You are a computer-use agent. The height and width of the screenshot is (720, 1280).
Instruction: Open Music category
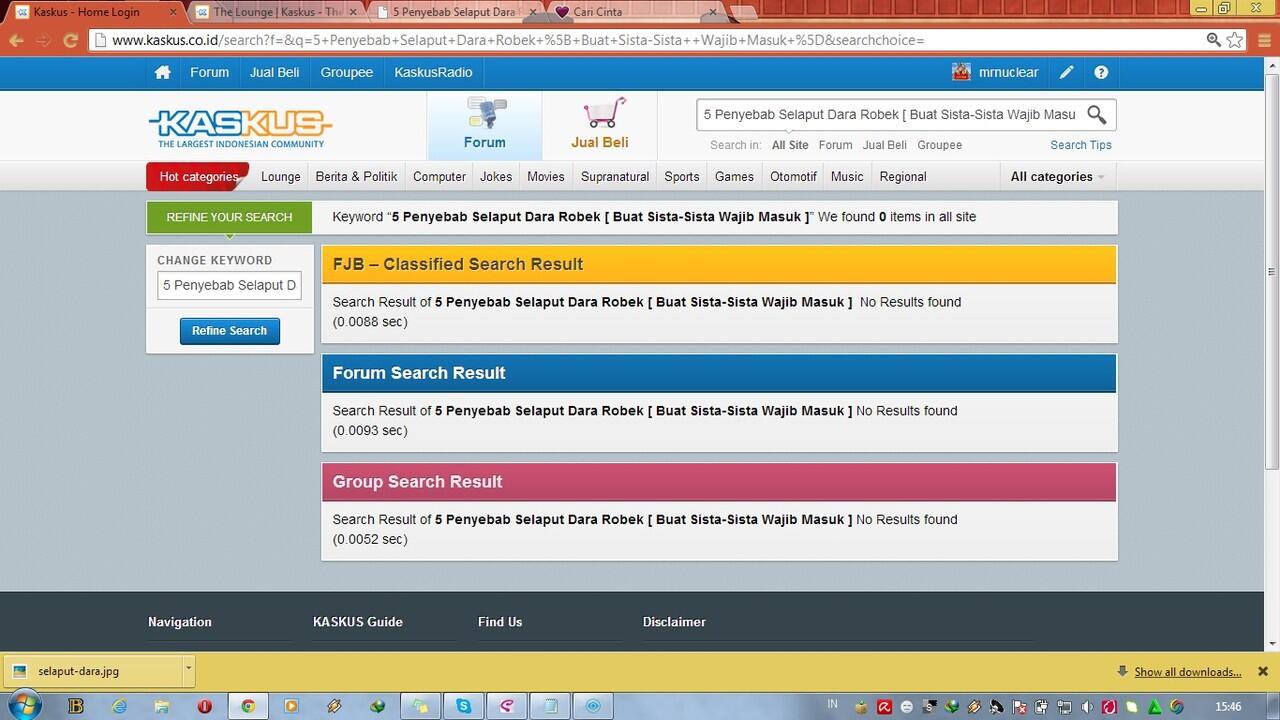pos(847,177)
